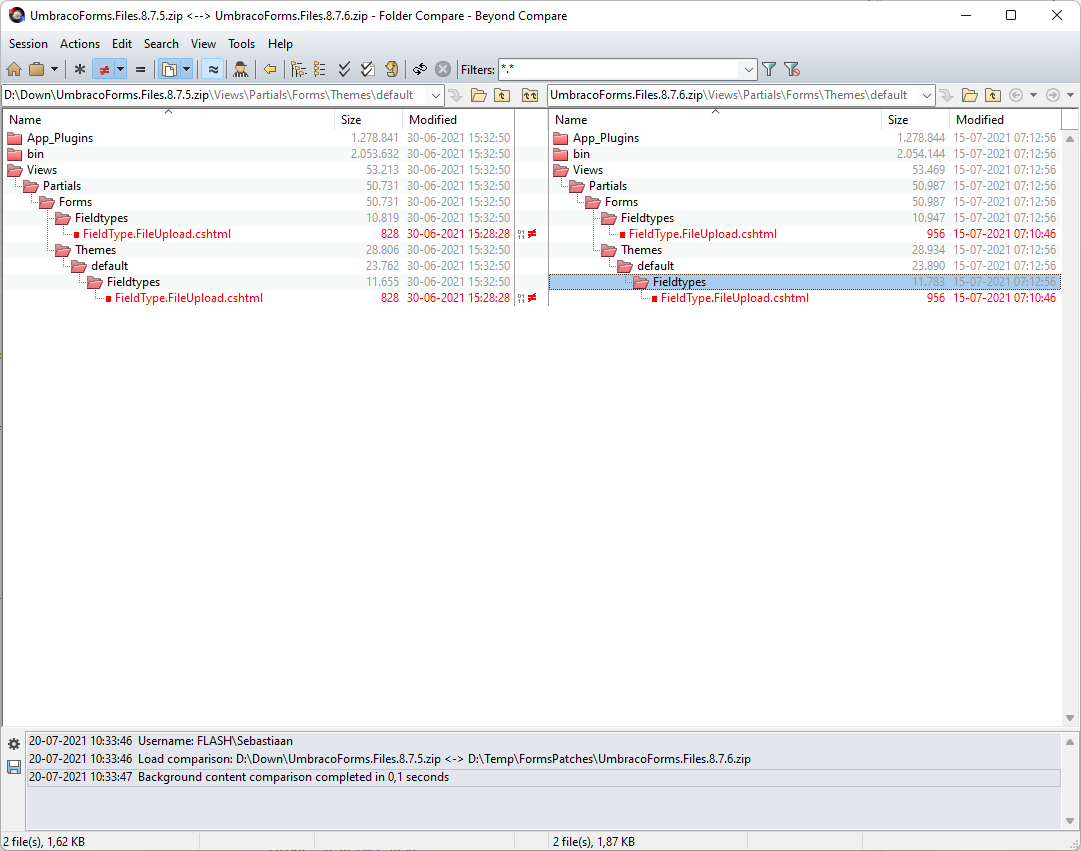The image size is (1081, 851).
Task: Open the Edit menu
Action: click(x=122, y=43)
